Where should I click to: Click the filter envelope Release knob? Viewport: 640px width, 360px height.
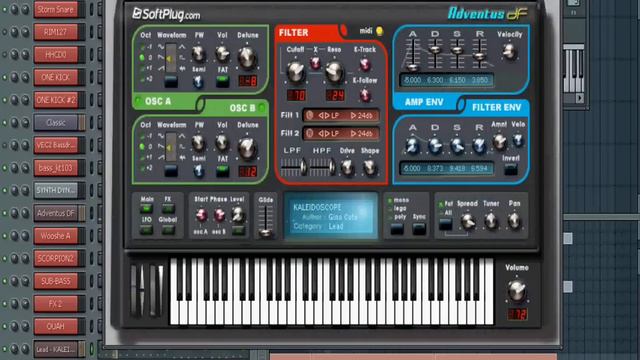[479, 145]
